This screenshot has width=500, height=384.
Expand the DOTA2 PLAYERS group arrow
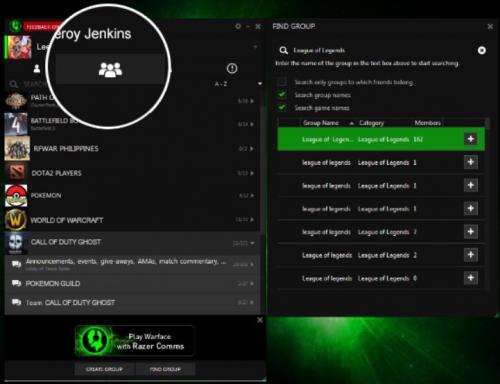pyautogui.click(x=252, y=173)
